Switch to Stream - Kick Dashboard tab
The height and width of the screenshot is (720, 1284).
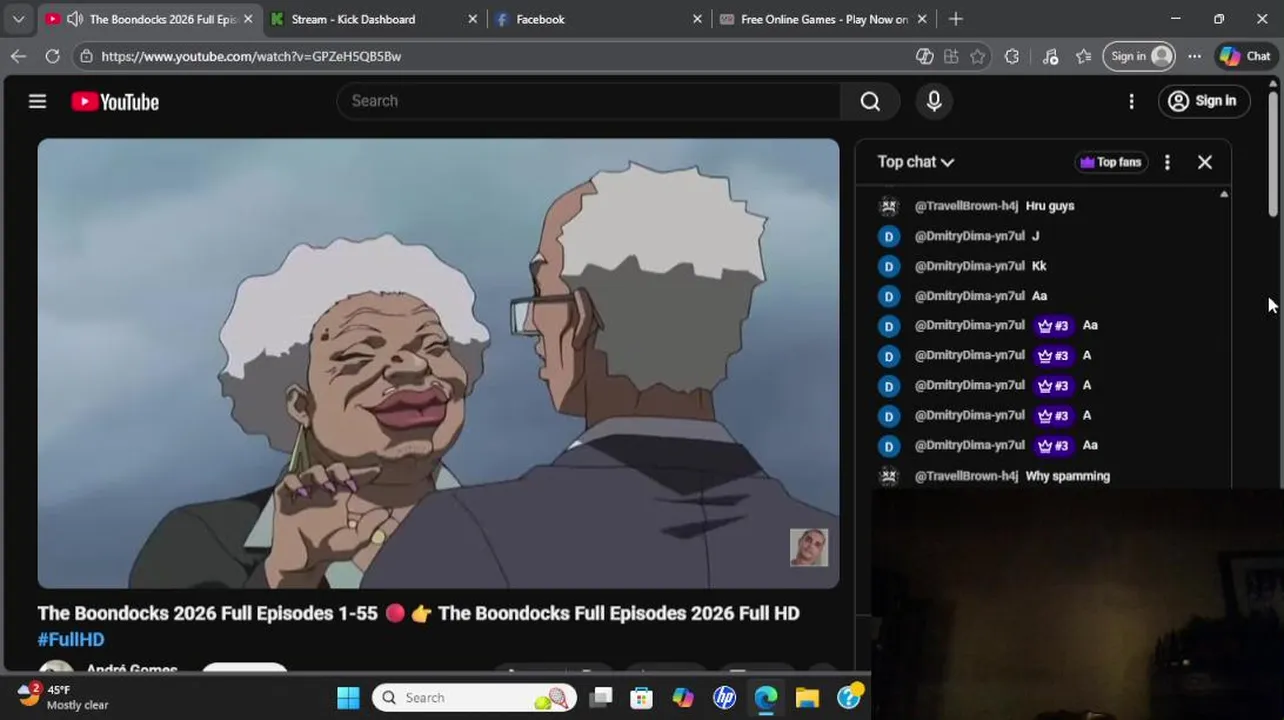point(353,19)
